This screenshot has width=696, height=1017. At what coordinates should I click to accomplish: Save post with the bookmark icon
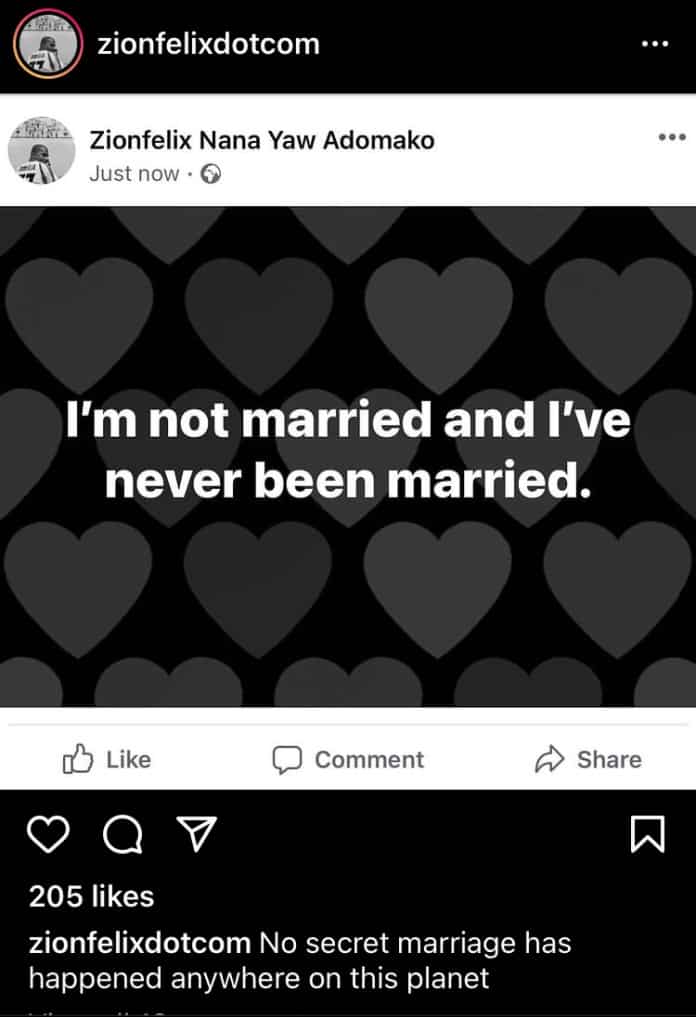point(647,834)
